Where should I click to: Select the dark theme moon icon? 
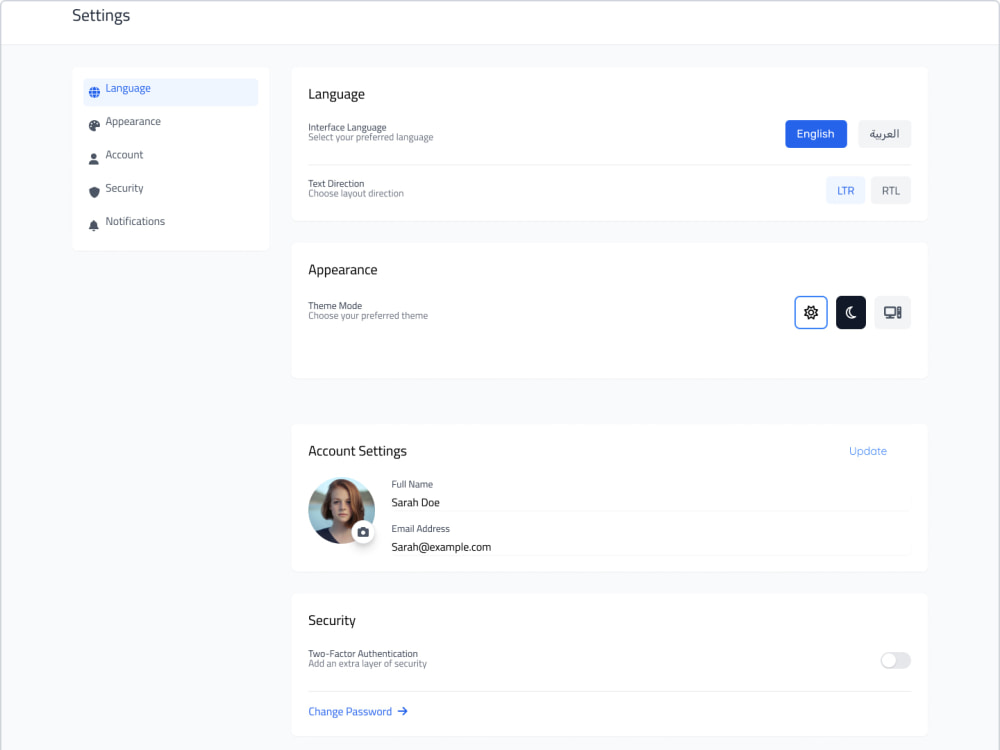click(x=851, y=312)
